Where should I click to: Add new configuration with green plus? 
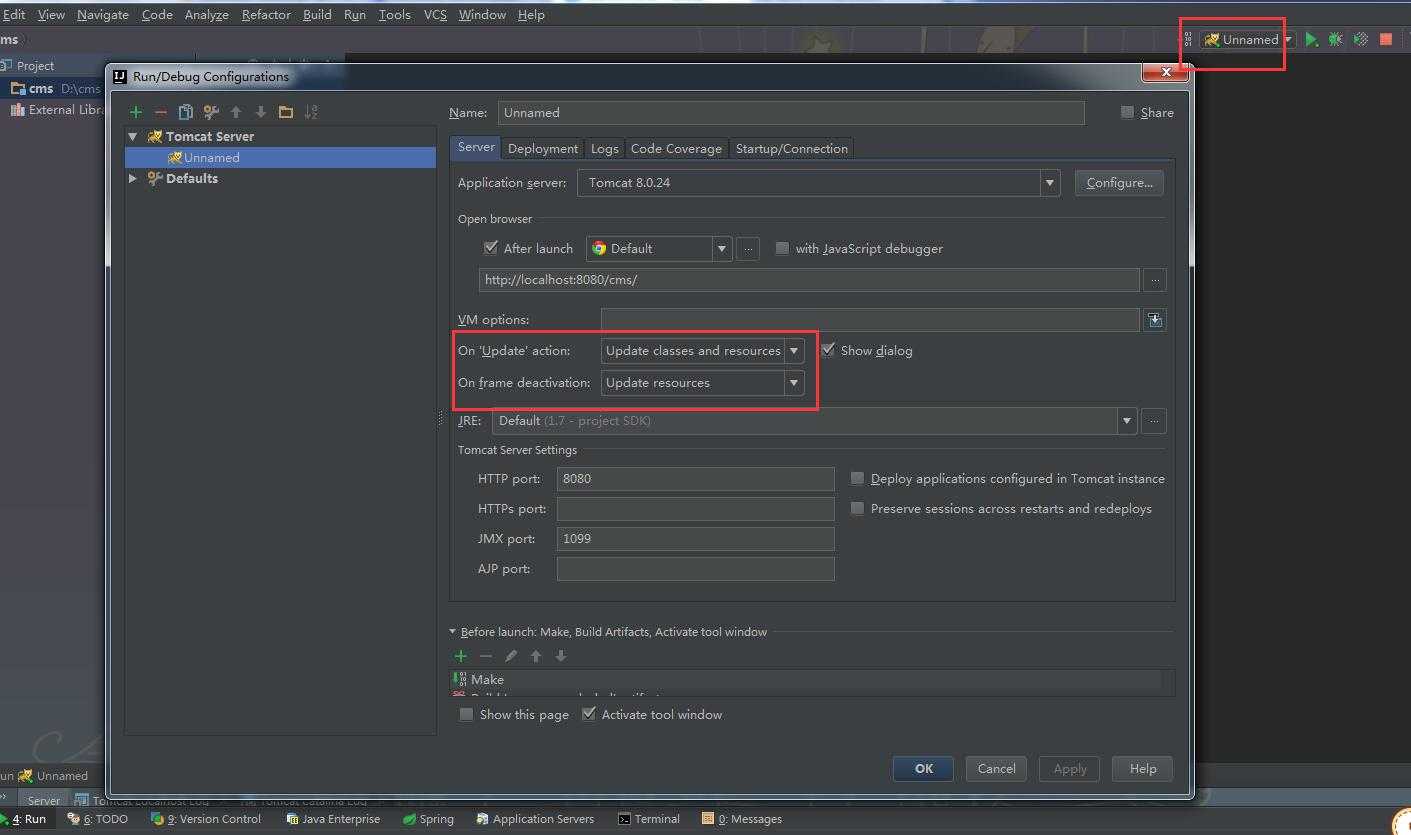[x=136, y=112]
